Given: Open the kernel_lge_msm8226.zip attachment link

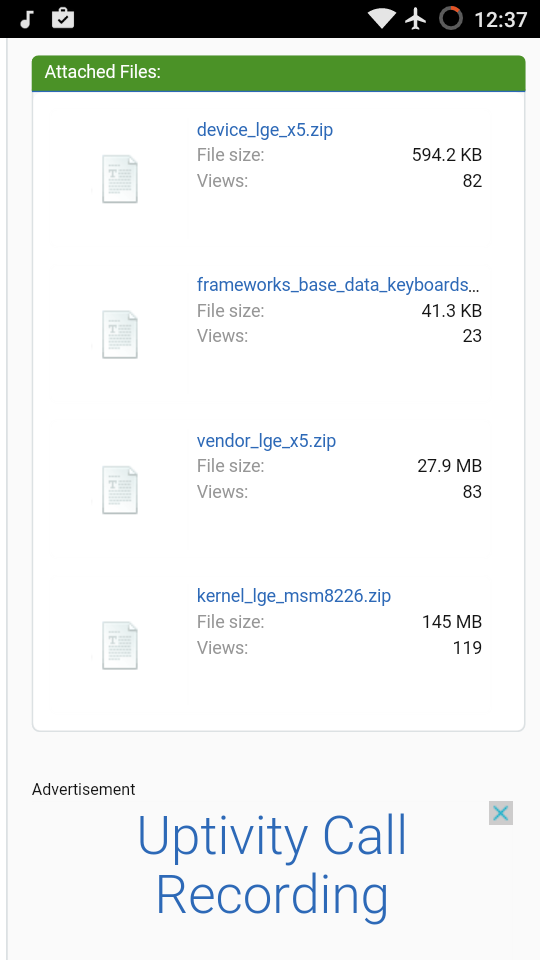Looking at the screenshot, I should (x=294, y=596).
